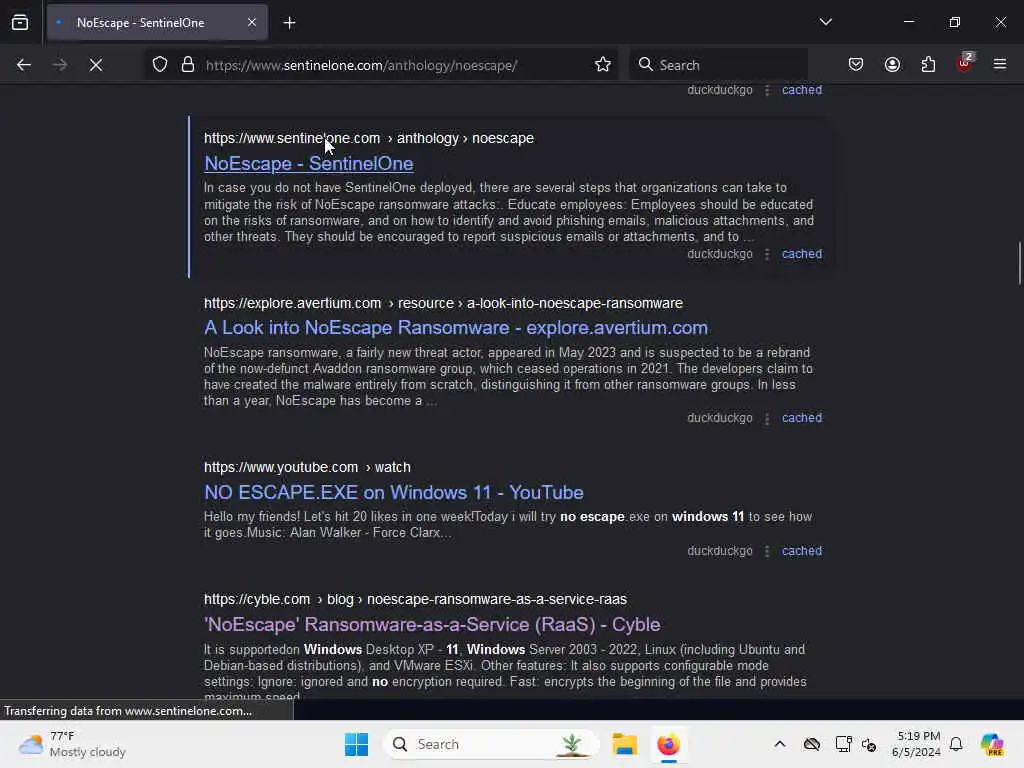Screen dimensions: 1024x768
Task: Click the volume tray icon
Action: pyautogui.click(x=869, y=744)
